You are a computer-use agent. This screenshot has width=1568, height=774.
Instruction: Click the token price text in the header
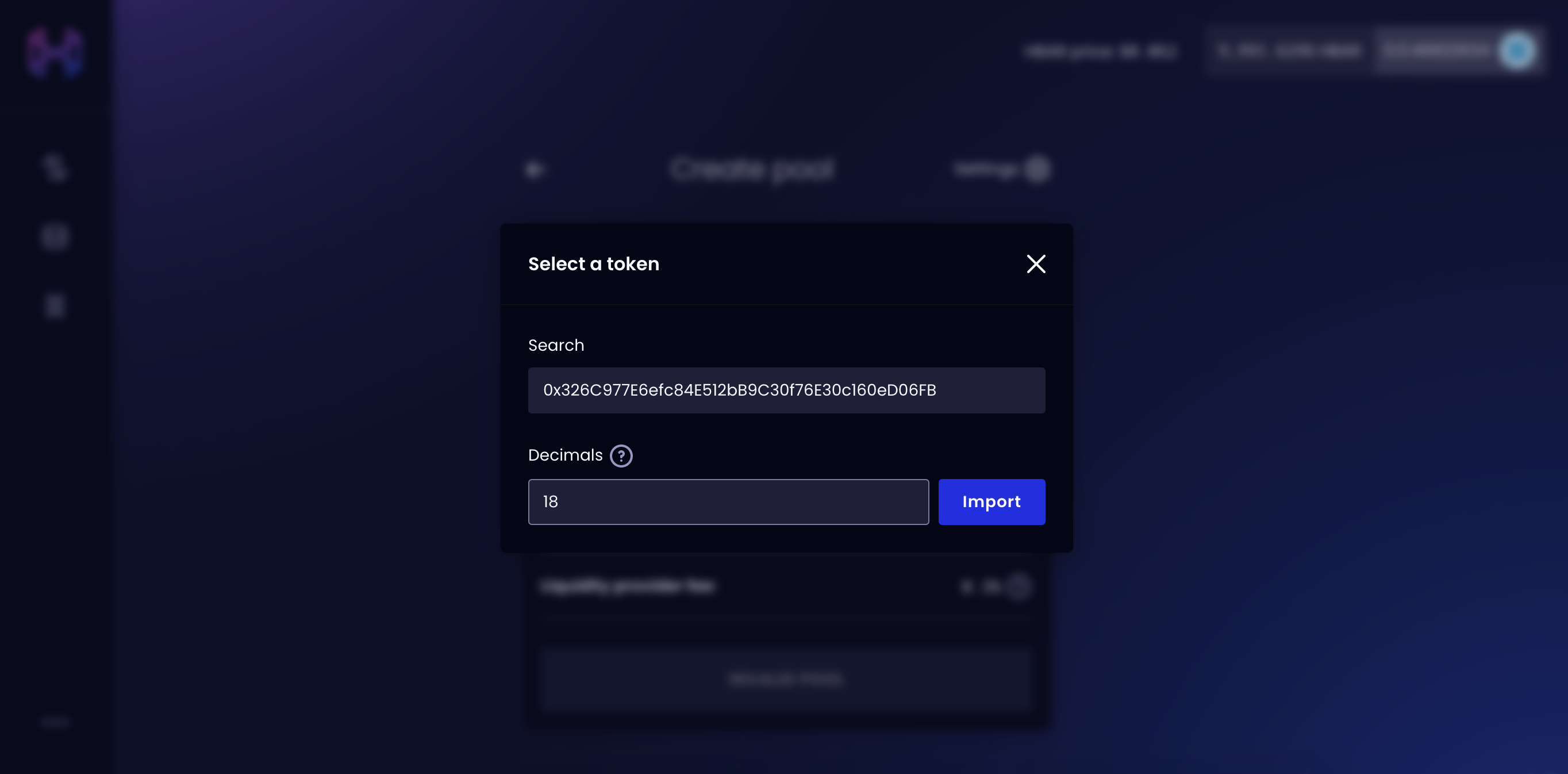click(x=1100, y=52)
